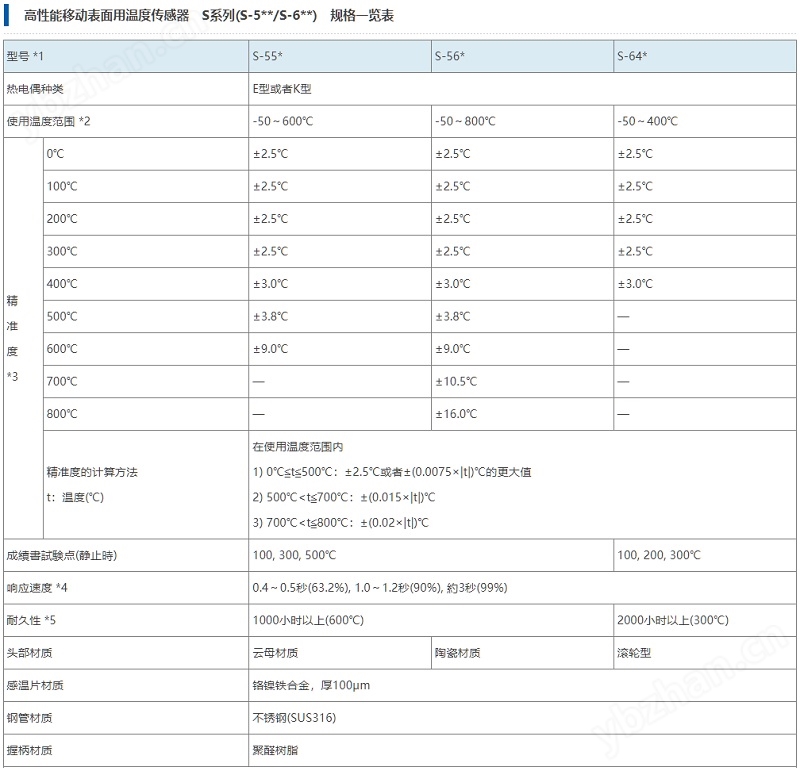Select the 头部材质 label

click(29, 653)
